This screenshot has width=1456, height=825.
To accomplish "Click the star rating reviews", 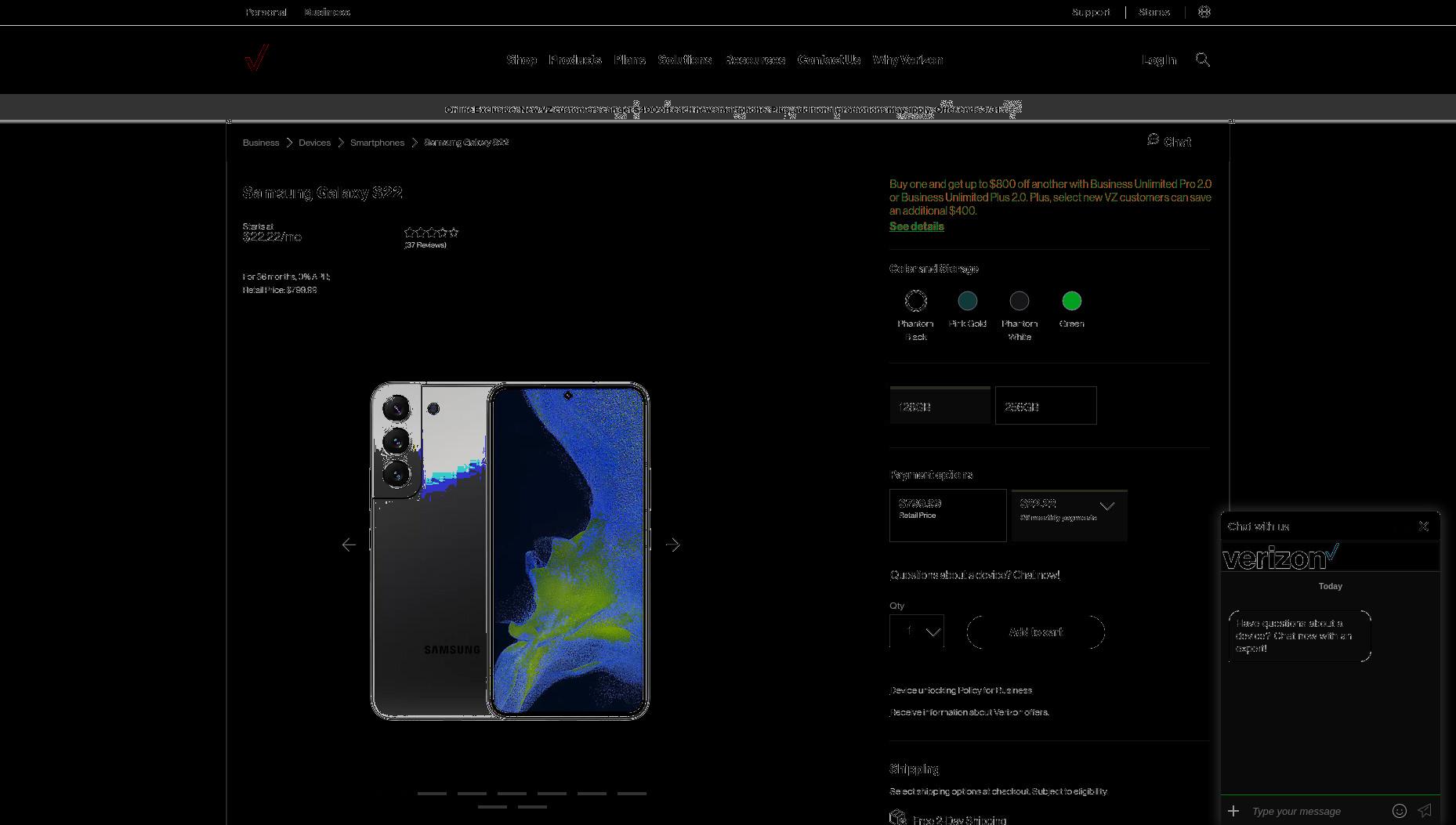I will [431, 232].
